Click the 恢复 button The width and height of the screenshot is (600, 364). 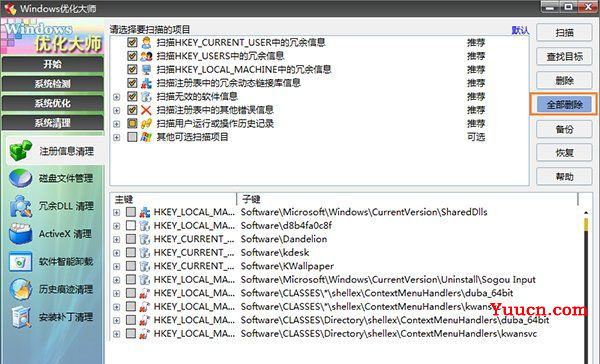tap(564, 153)
